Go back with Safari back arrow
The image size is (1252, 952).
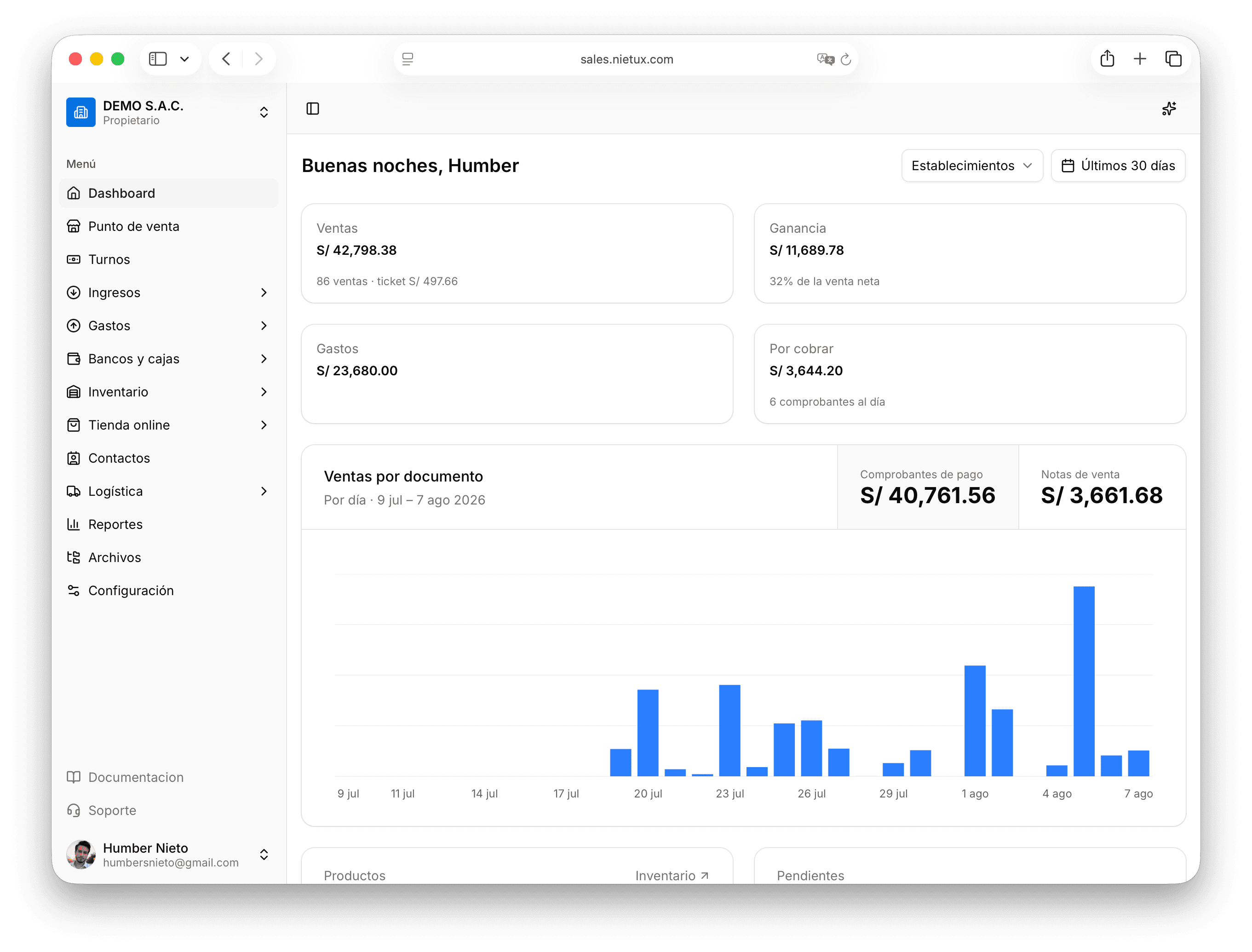point(226,59)
